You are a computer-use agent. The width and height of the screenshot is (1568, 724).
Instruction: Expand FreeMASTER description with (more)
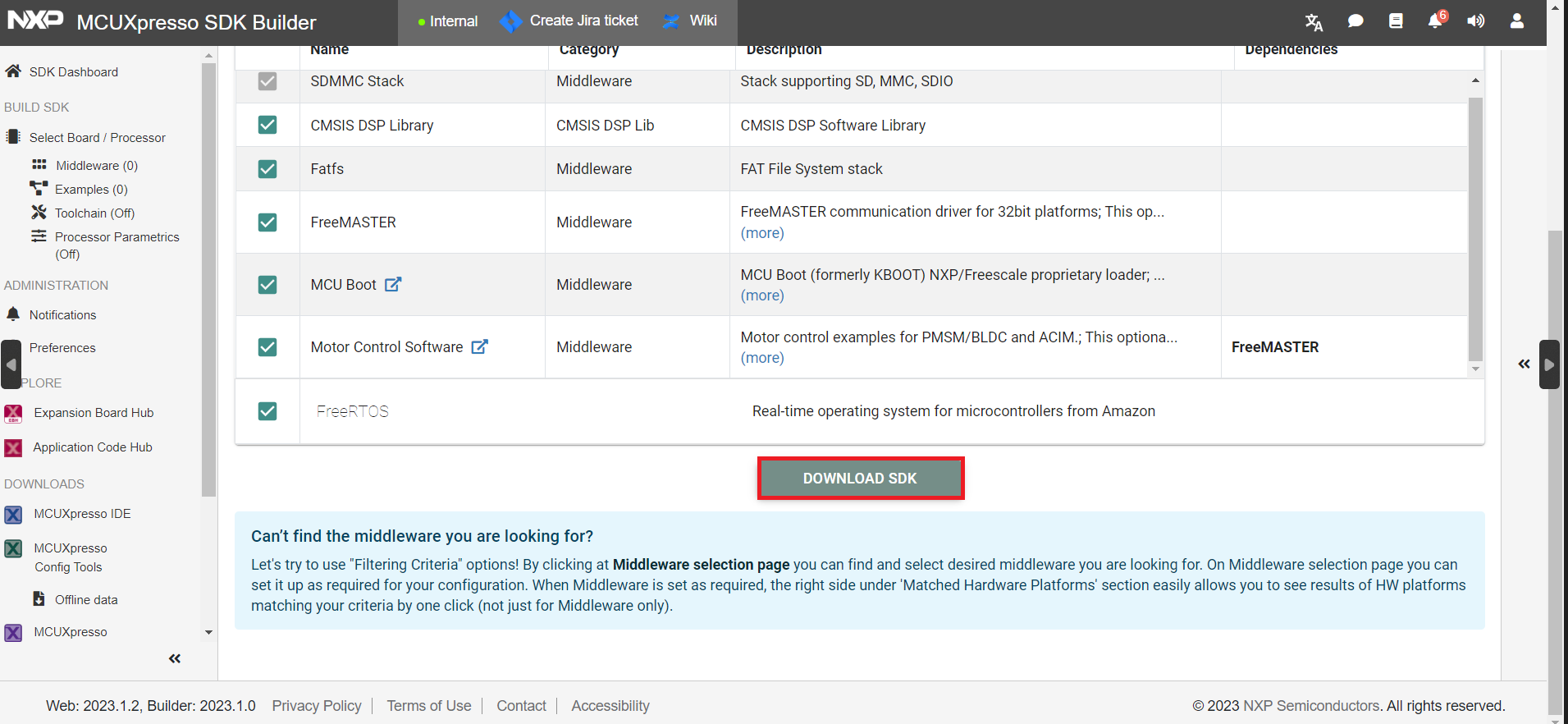pyautogui.click(x=762, y=233)
